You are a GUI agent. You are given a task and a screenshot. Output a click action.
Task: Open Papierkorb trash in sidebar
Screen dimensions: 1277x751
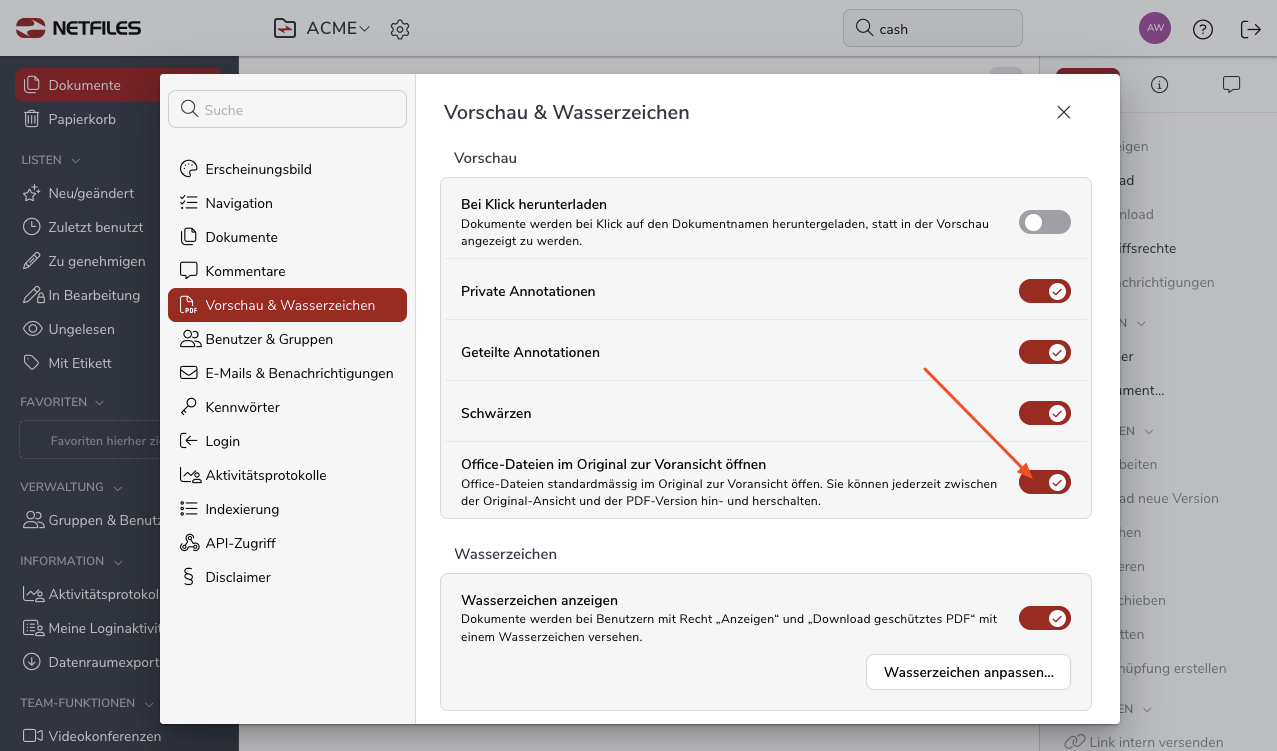(x=82, y=119)
